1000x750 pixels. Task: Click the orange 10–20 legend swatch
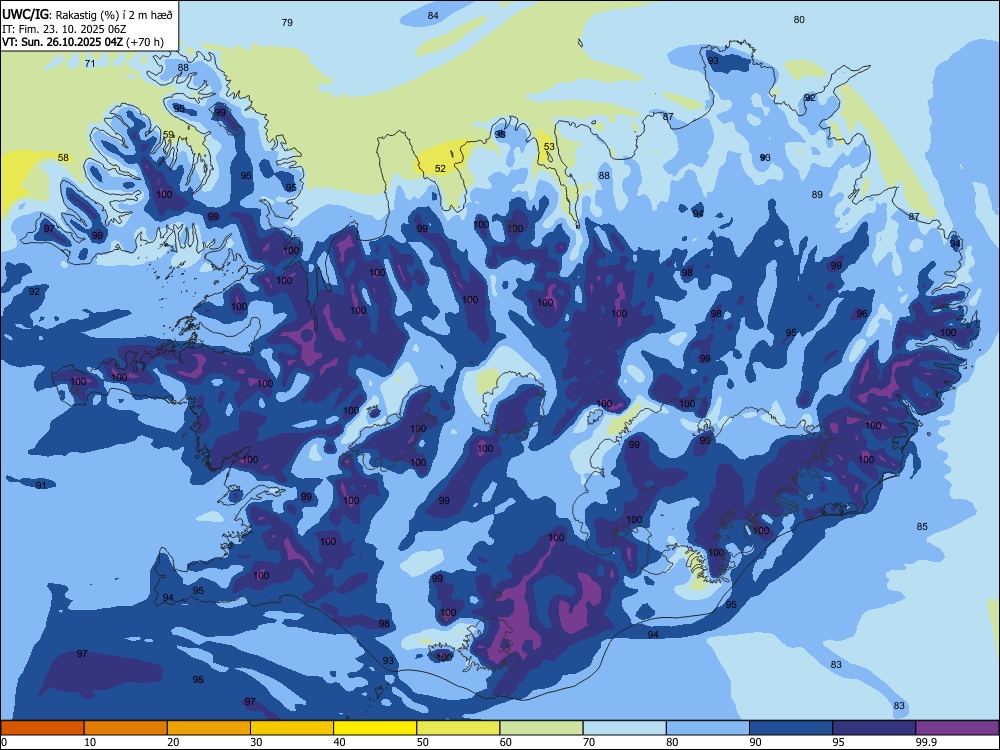click(x=126, y=728)
